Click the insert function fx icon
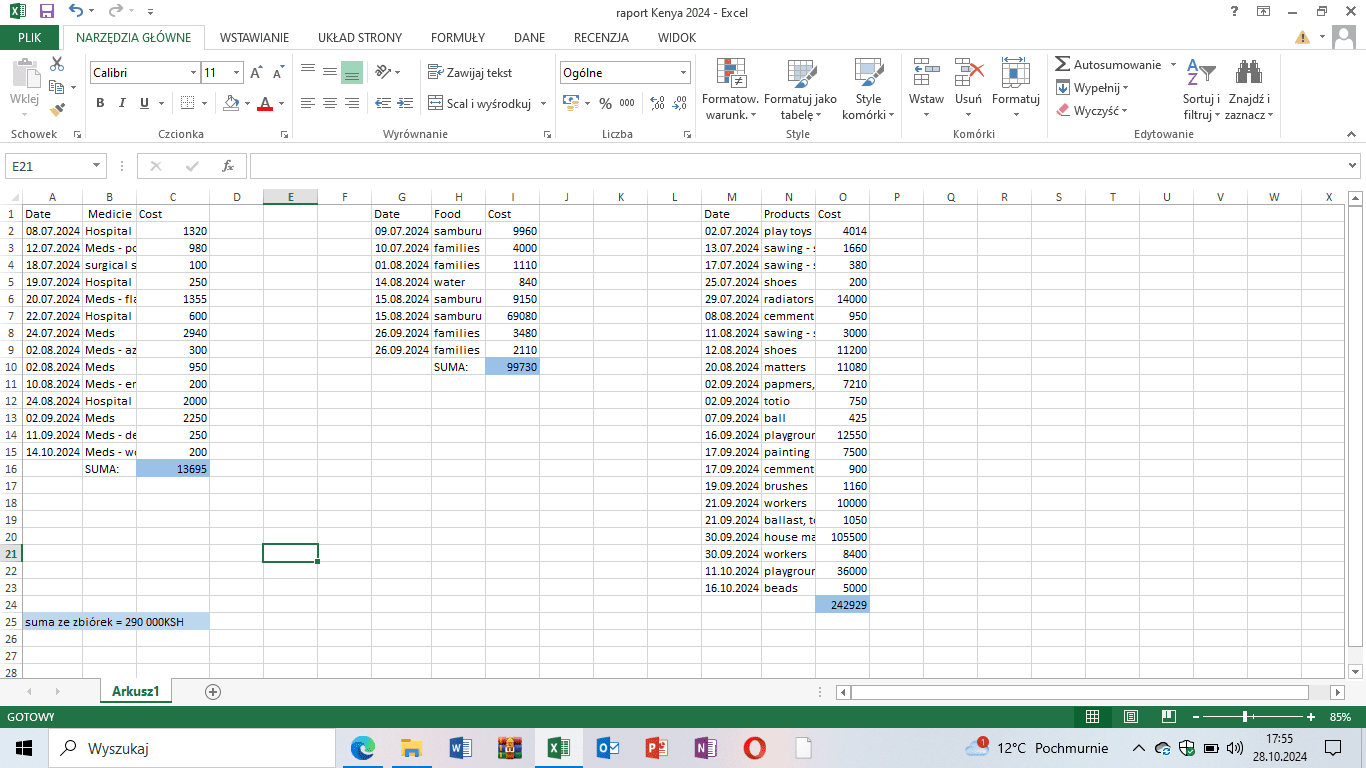The image size is (1366, 768). pyautogui.click(x=228, y=166)
